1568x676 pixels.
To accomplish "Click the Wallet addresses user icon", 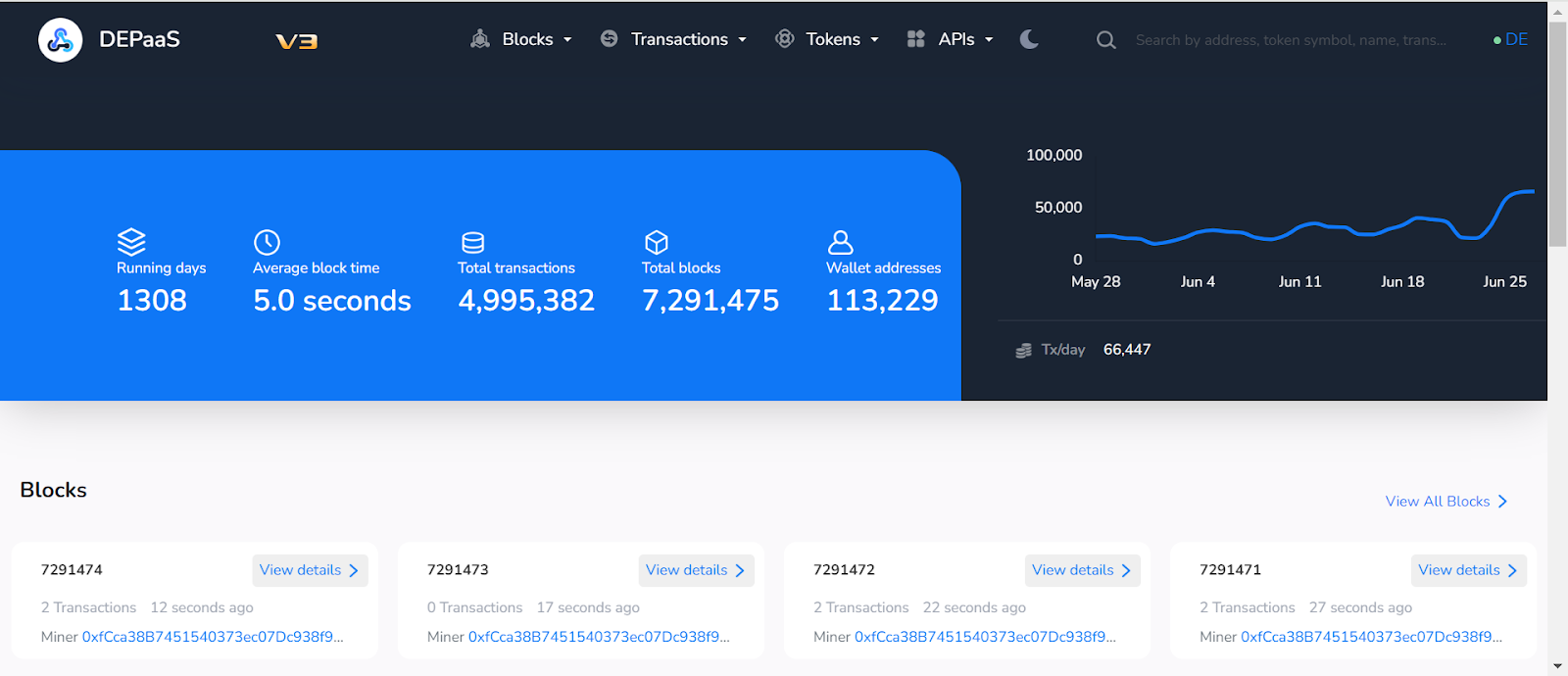I will (841, 242).
